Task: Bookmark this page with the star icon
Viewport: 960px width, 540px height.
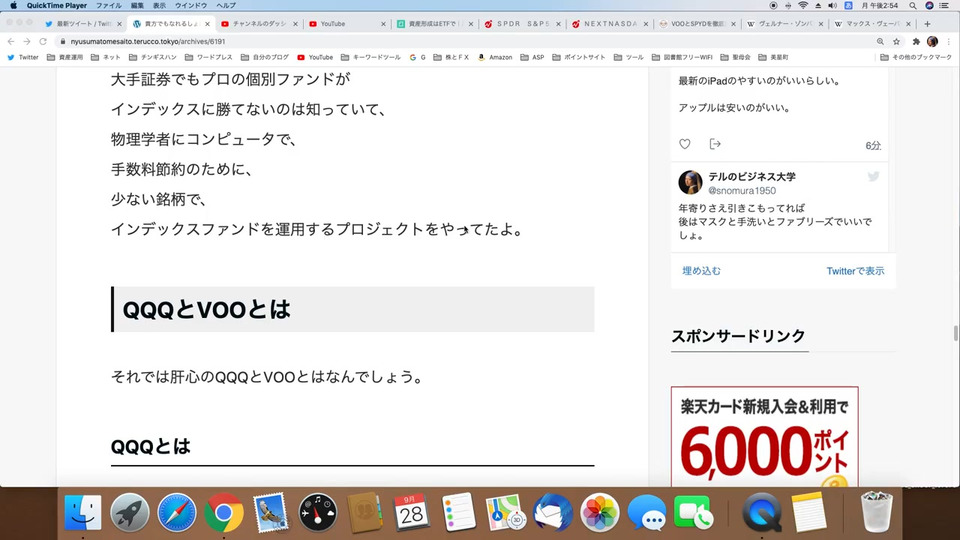Action: point(896,42)
